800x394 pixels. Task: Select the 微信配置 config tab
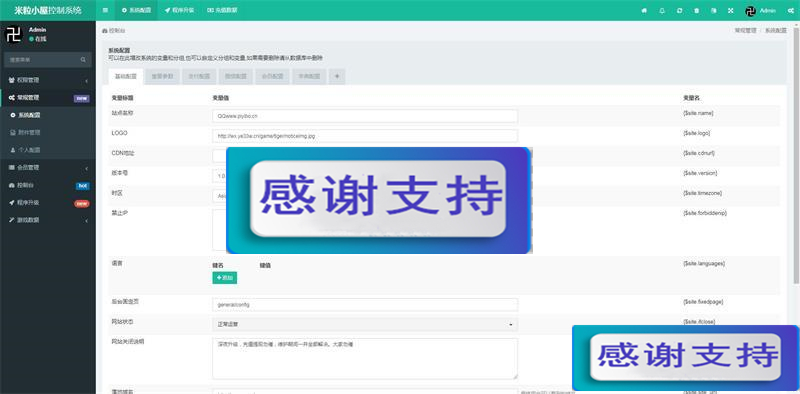coord(236,77)
